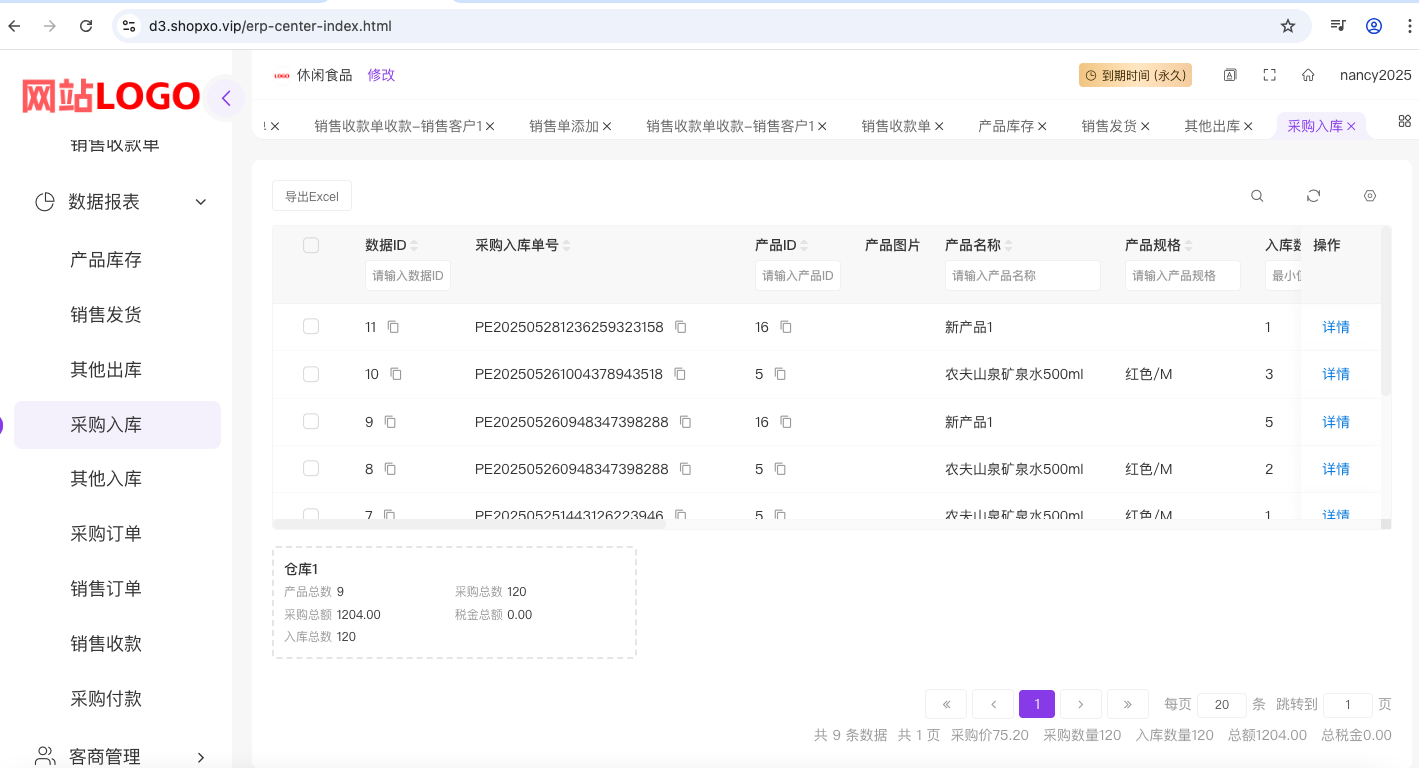Check the row with data ID 10
This screenshot has height=768, width=1419.
(311, 374)
